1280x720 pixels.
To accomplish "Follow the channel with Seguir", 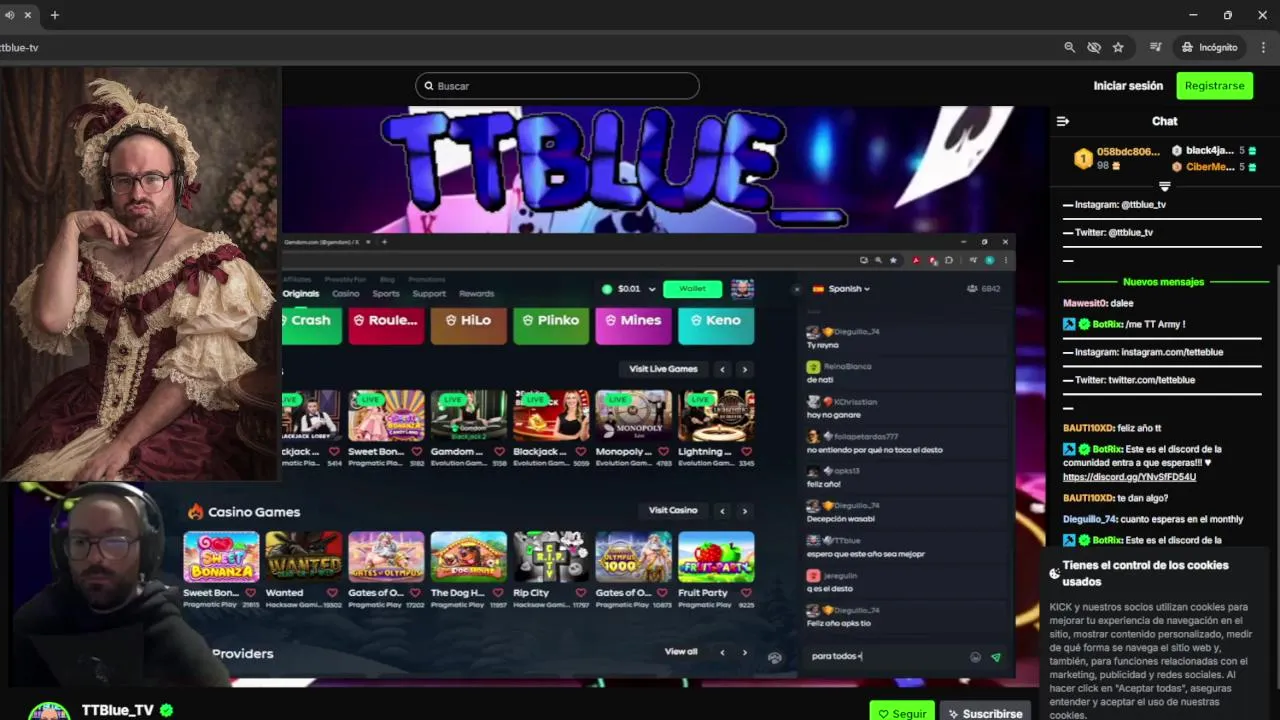I will 901,713.
